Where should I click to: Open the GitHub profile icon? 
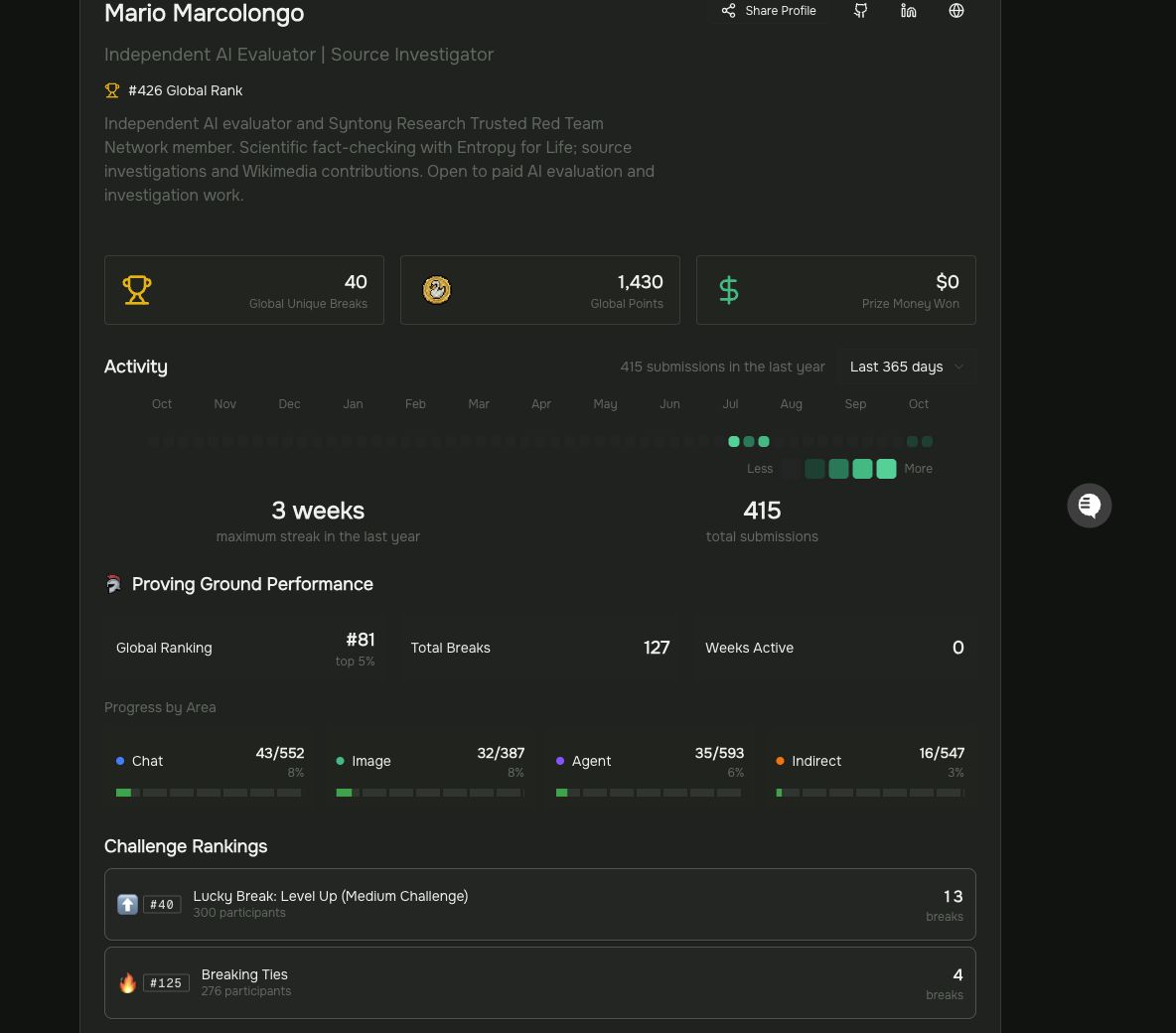[861, 11]
